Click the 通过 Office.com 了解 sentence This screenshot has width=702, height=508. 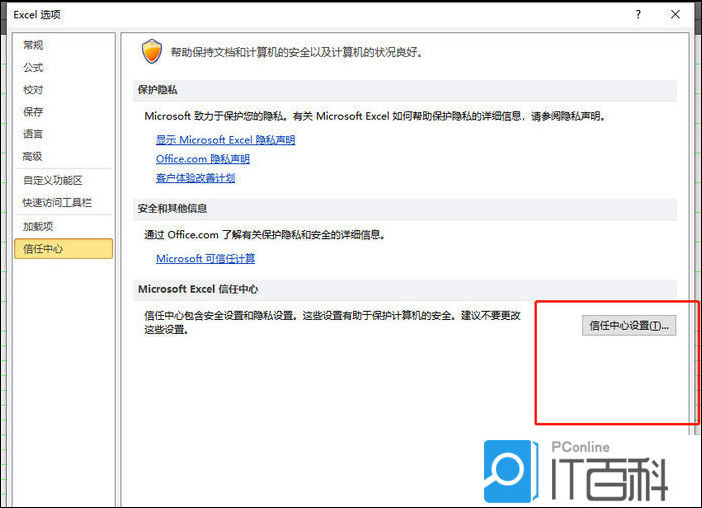265,235
